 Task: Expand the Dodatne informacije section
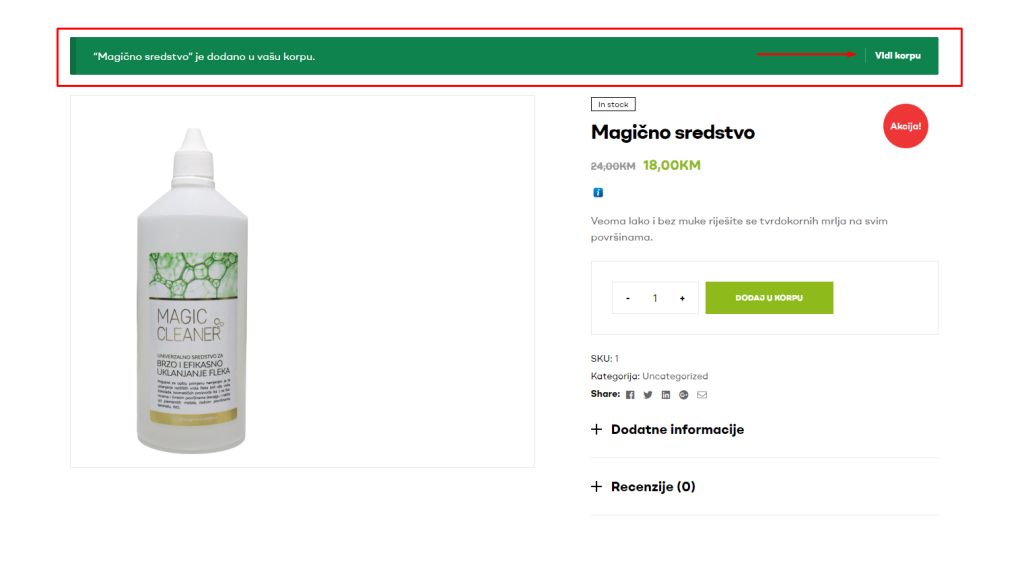pos(667,430)
